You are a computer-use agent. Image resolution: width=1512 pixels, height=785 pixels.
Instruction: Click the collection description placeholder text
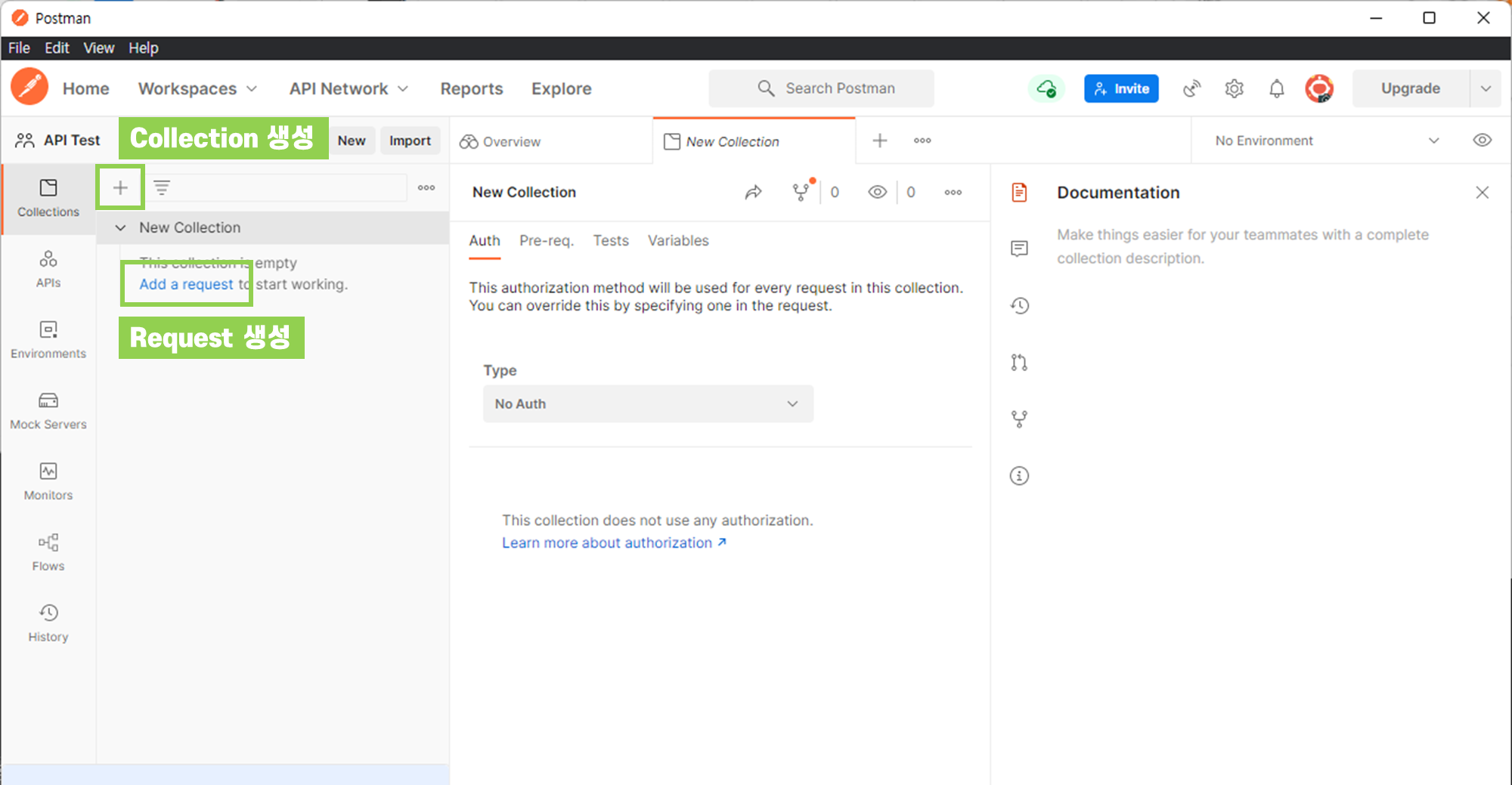pos(1242,246)
